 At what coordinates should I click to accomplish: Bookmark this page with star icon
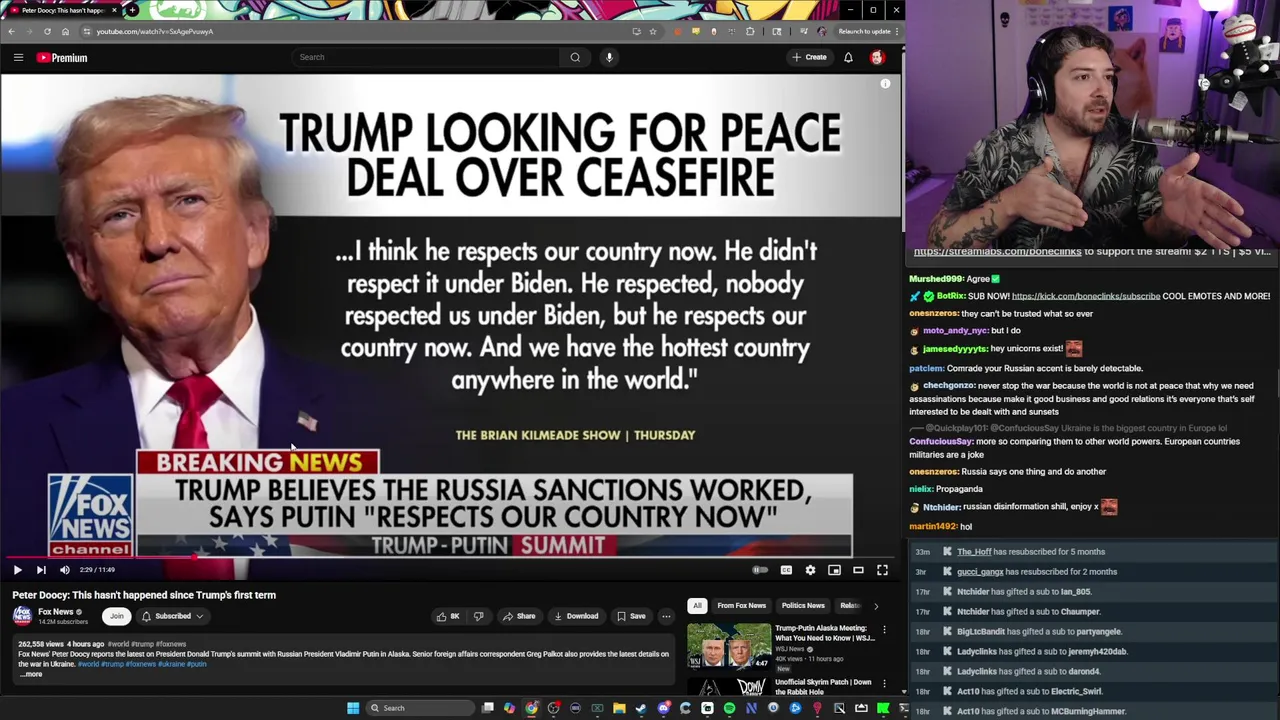pos(653,31)
